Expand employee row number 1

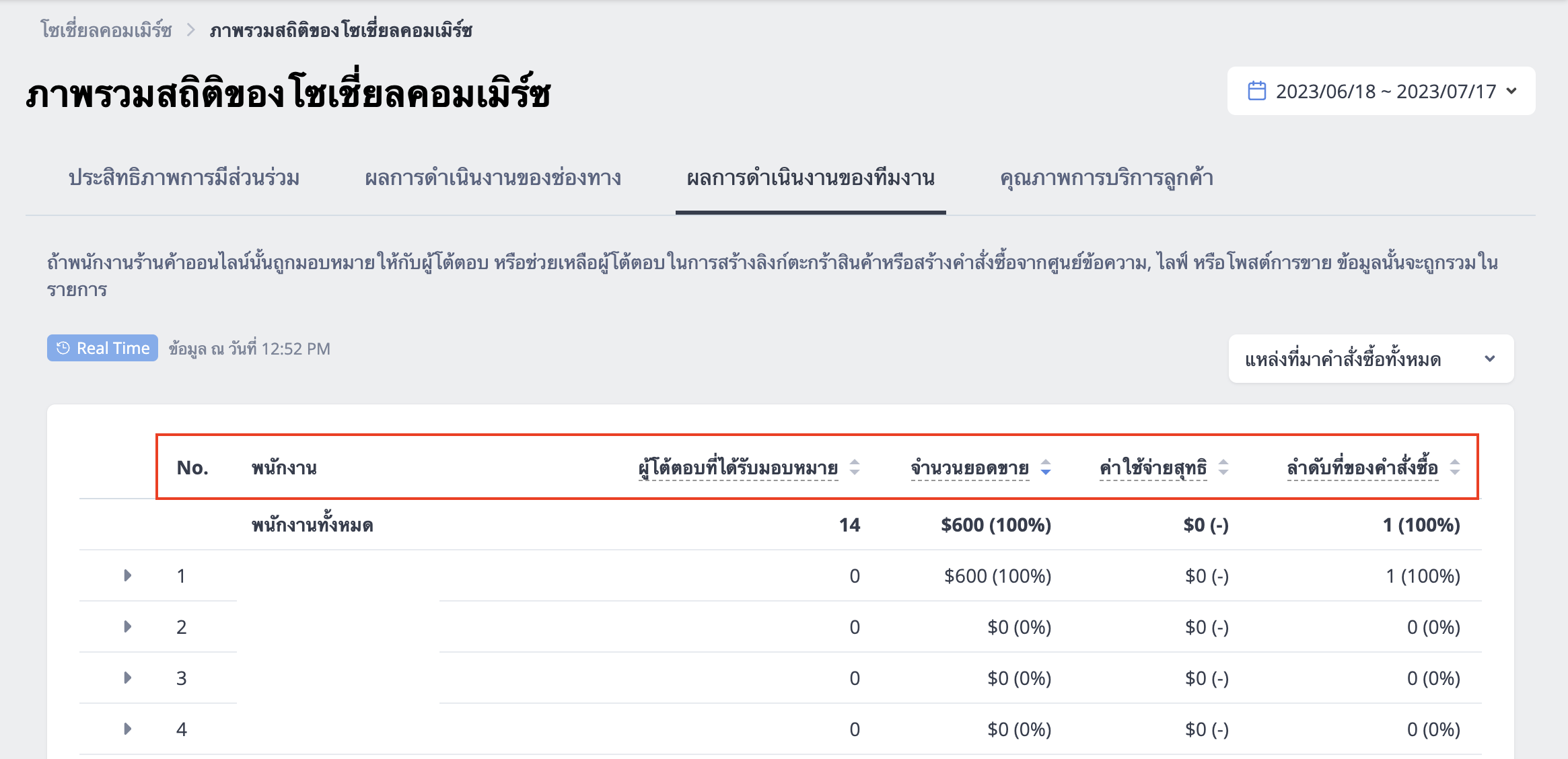click(x=127, y=575)
